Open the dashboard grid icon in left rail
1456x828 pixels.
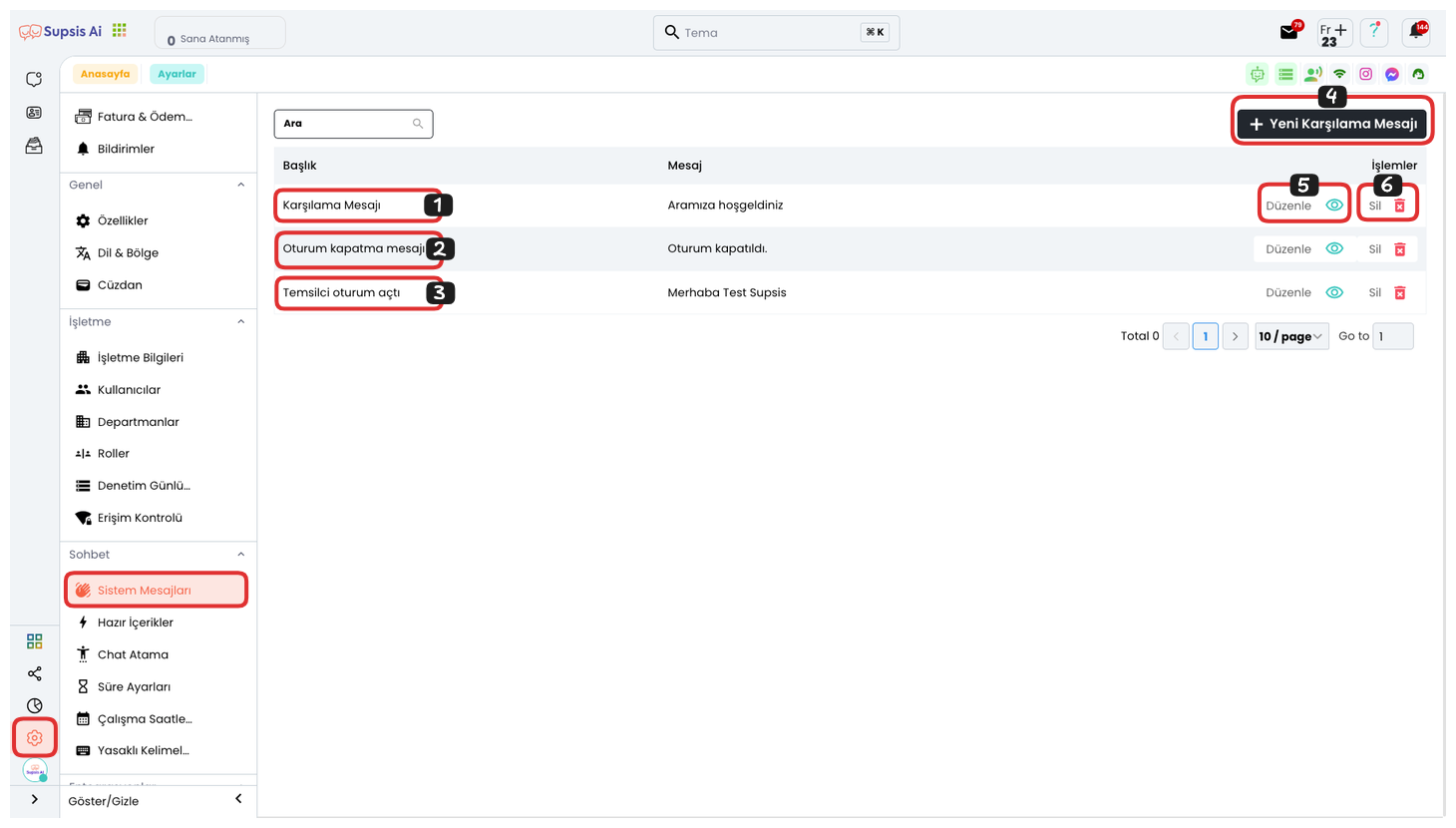coord(35,641)
